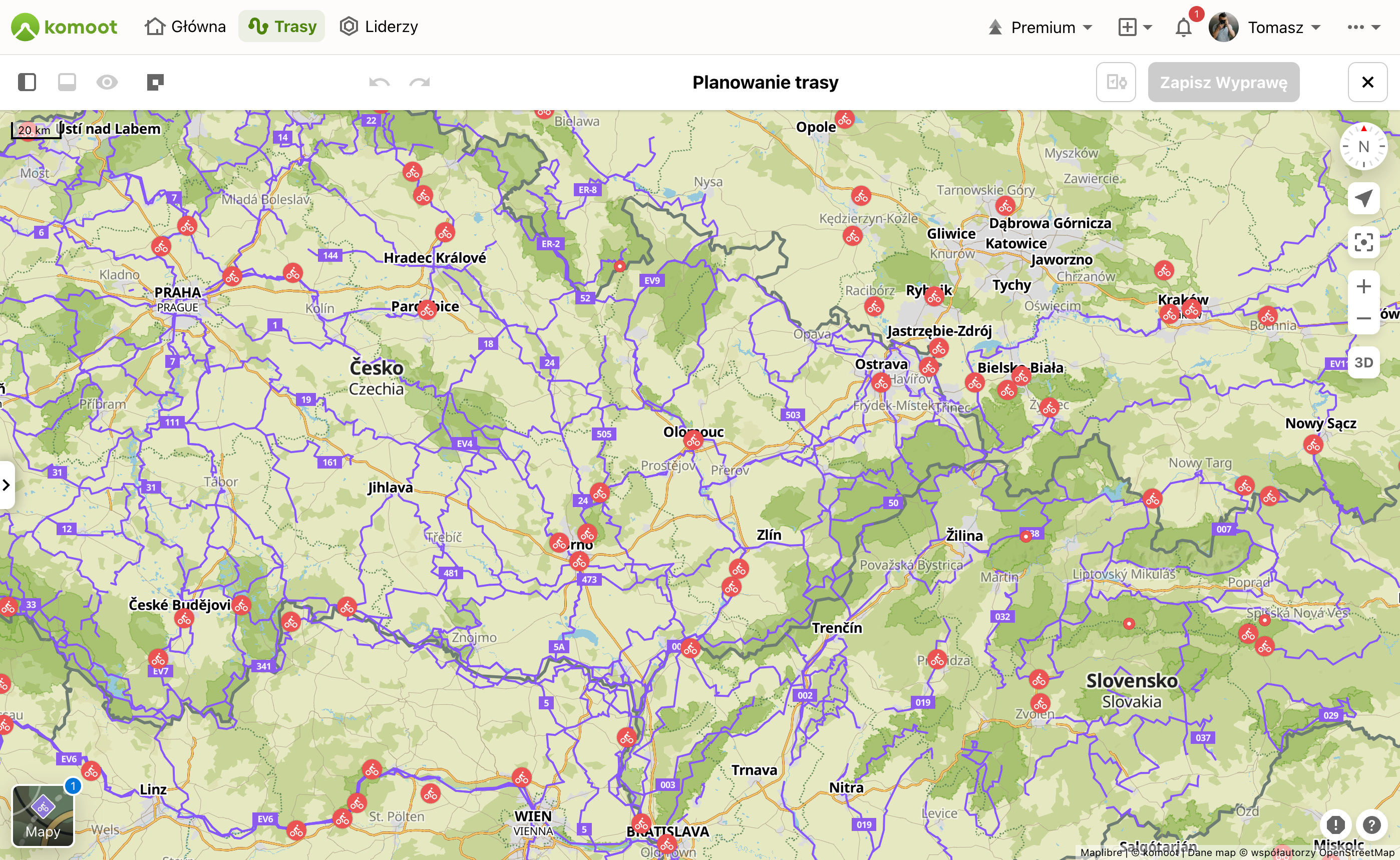Screen dimensions: 1400x860
Task: Switch to the Liderzy tab
Action: (x=379, y=27)
